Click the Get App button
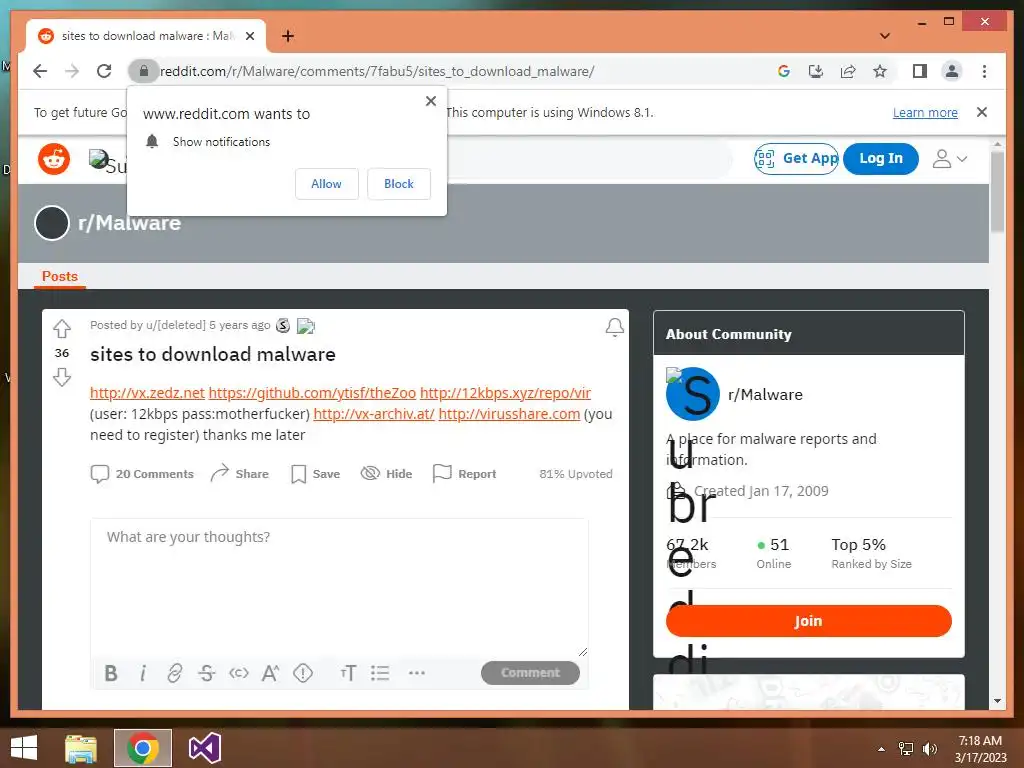 coord(796,159)
